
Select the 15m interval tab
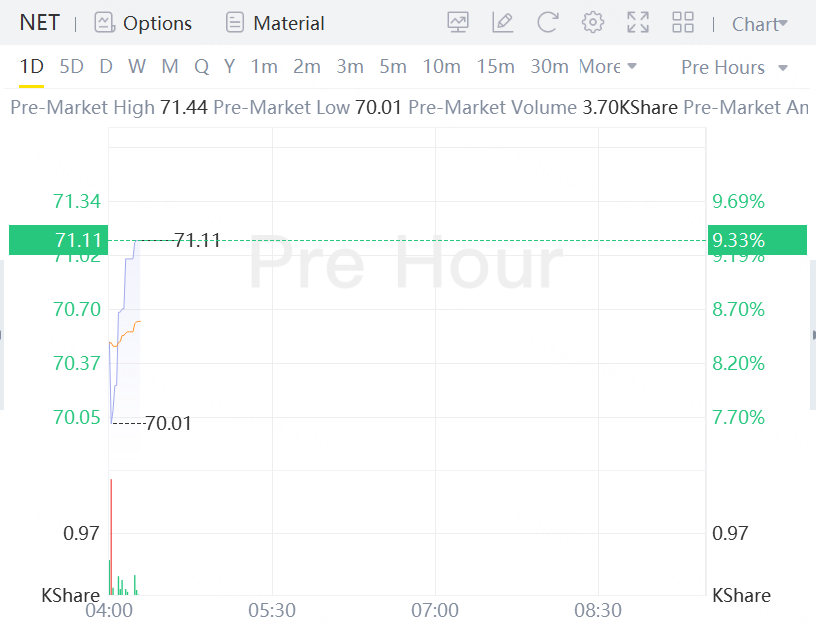coord(495,67)
